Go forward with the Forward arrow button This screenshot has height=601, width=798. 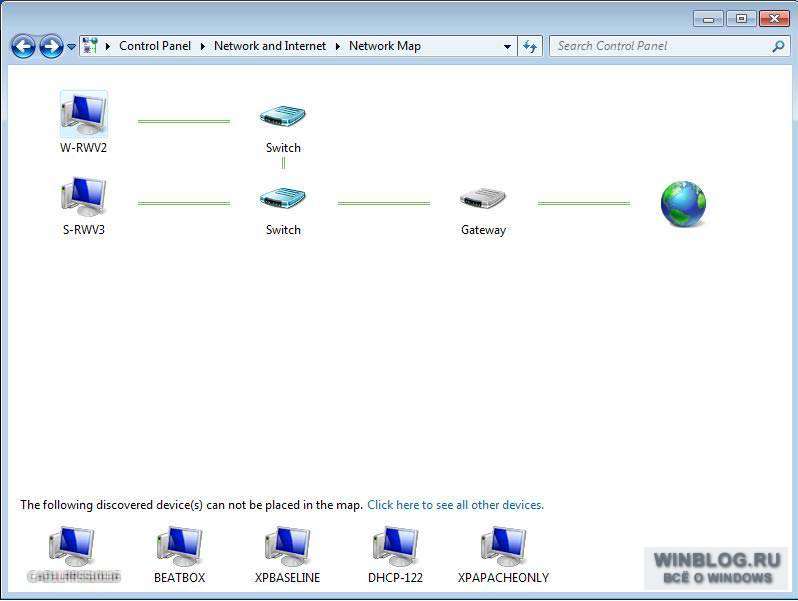click(51, 47)
